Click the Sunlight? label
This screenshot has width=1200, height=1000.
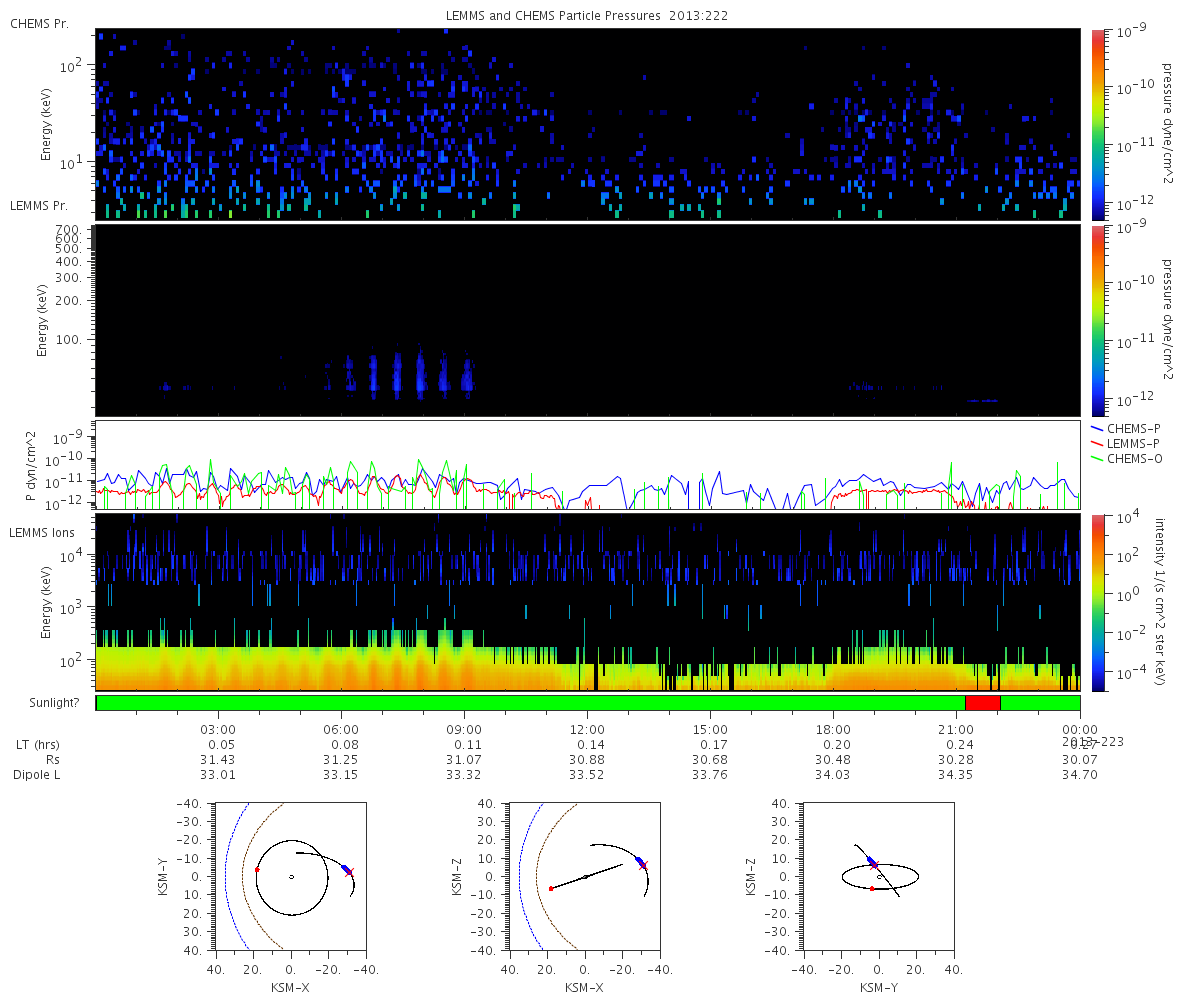[x=45, y=703]
